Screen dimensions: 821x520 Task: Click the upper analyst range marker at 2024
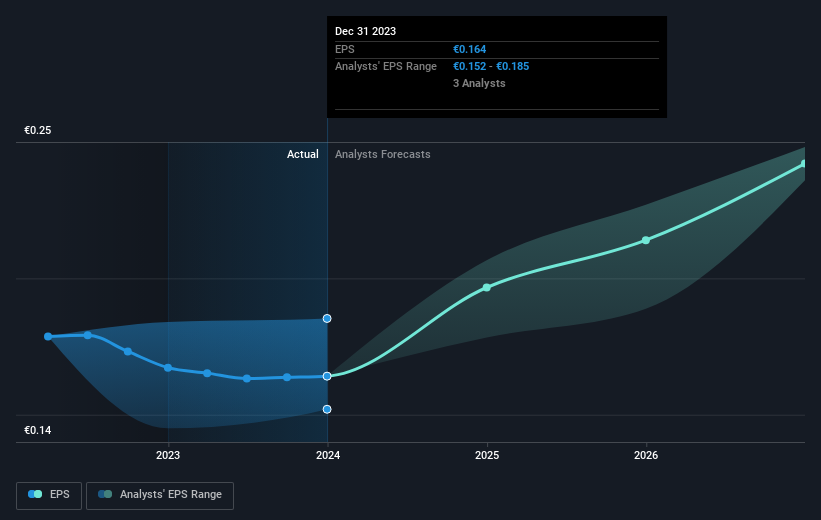[327, 318]
